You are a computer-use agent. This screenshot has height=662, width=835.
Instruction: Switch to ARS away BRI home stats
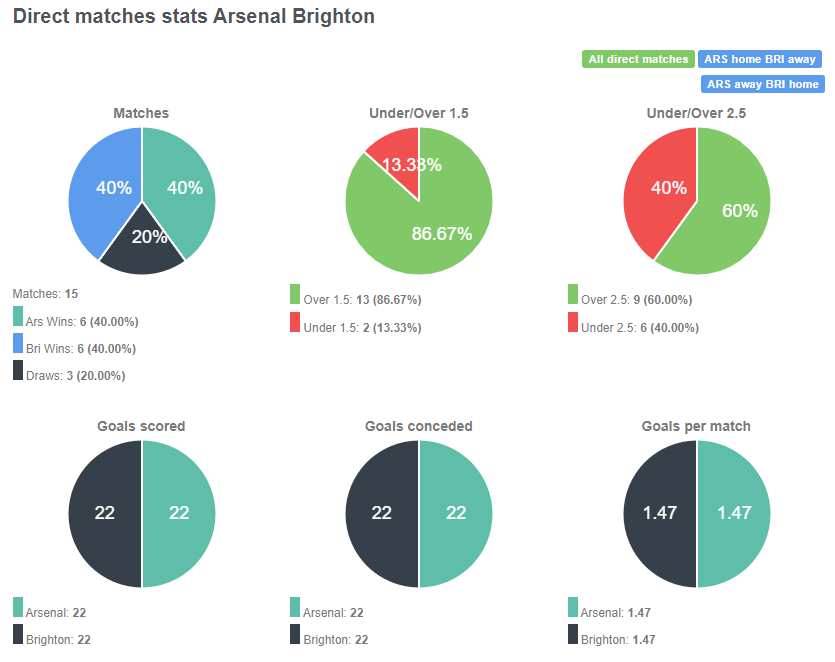(x=763, y=84)
